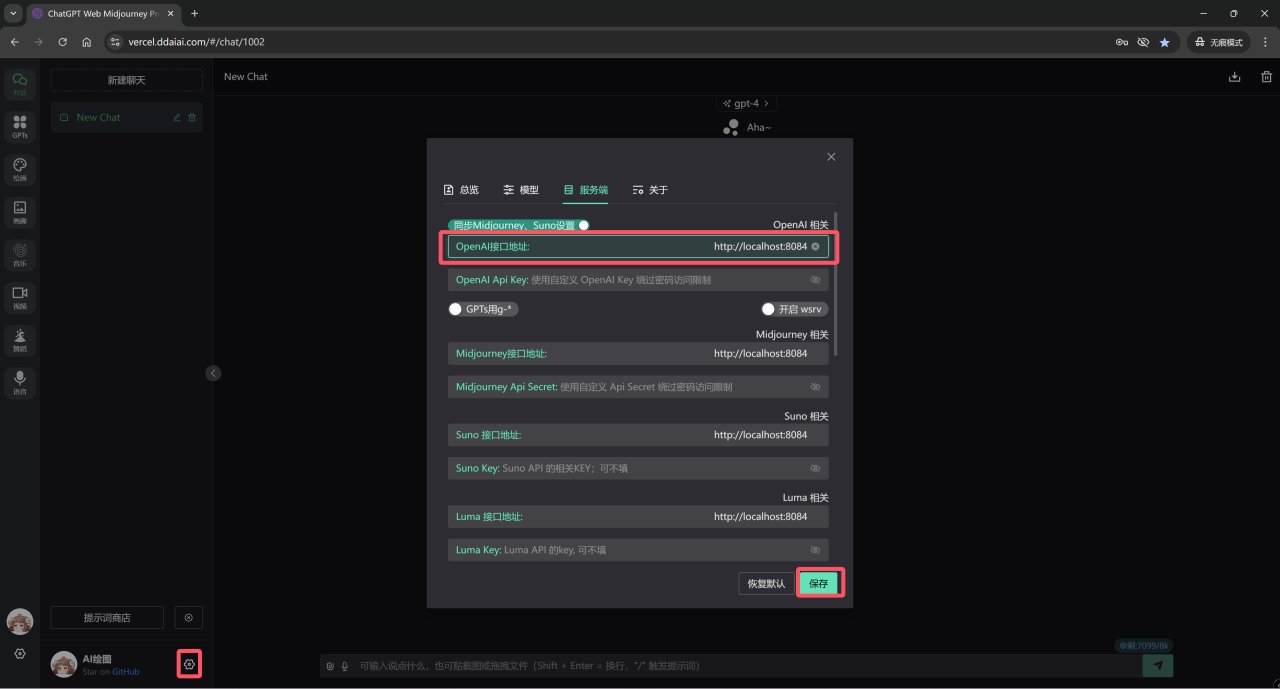Collapse the sidebar with chevron handle
Image resolution: width=1280 pixels, height=689 pixels.
(213, 373)
